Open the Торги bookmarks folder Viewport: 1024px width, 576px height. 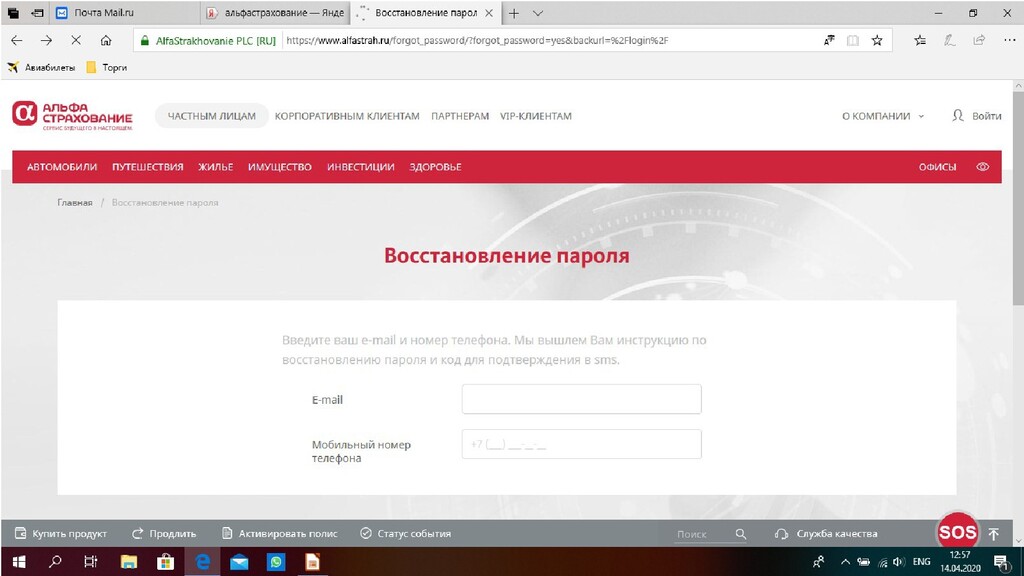[106, 67]
